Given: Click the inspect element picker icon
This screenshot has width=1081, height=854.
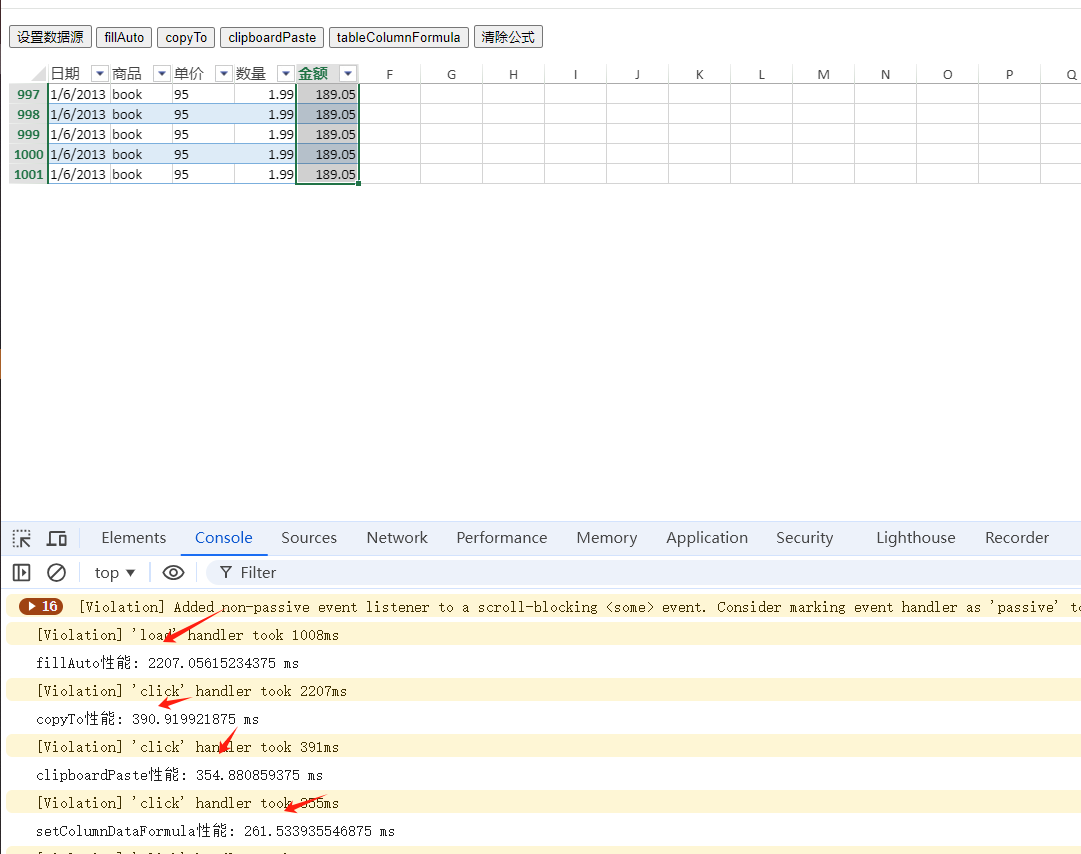Looking at the screenshot, I should 22,539.
